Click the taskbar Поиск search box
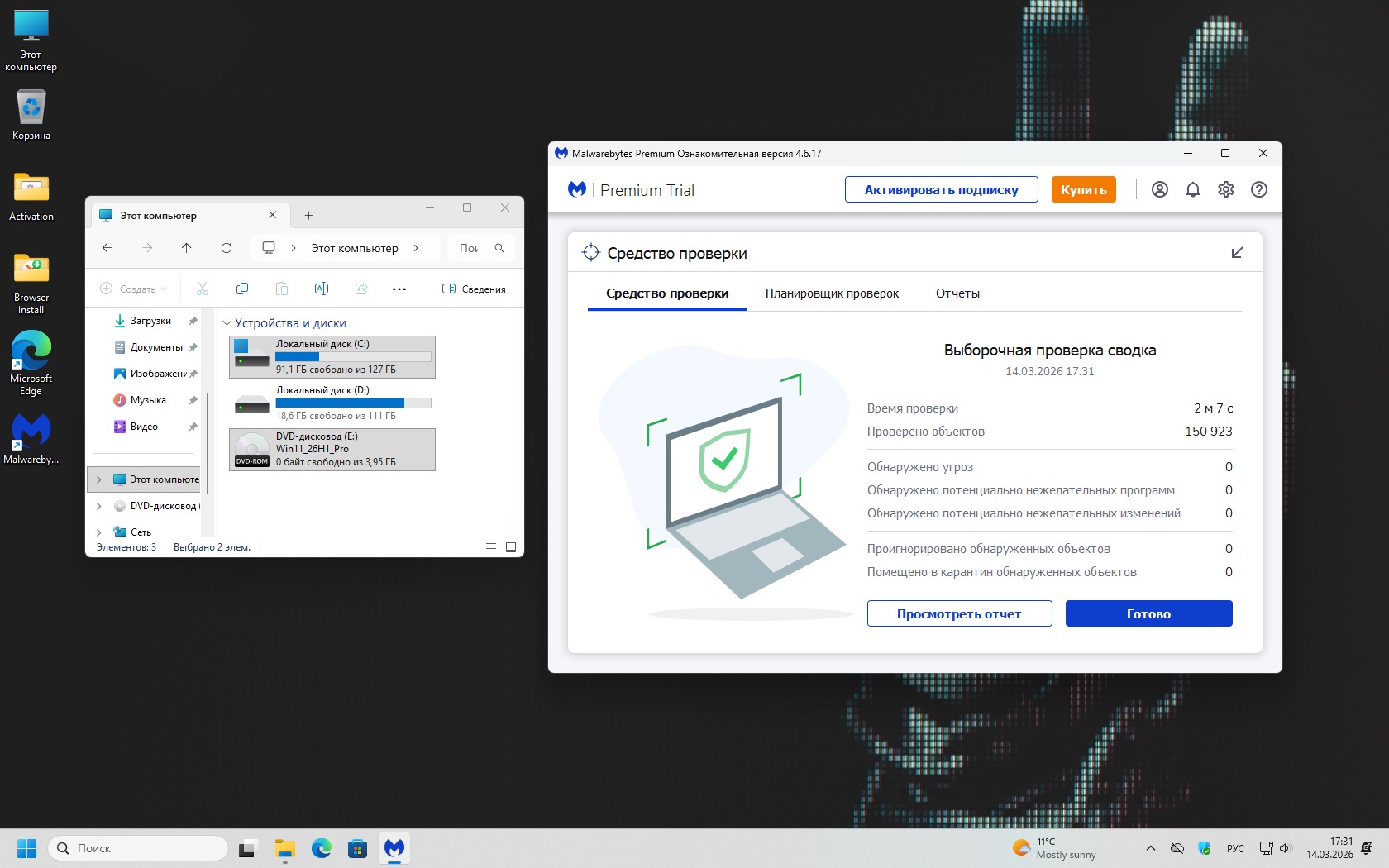This screenshot has height=868, width=1389. pos(139,848)
